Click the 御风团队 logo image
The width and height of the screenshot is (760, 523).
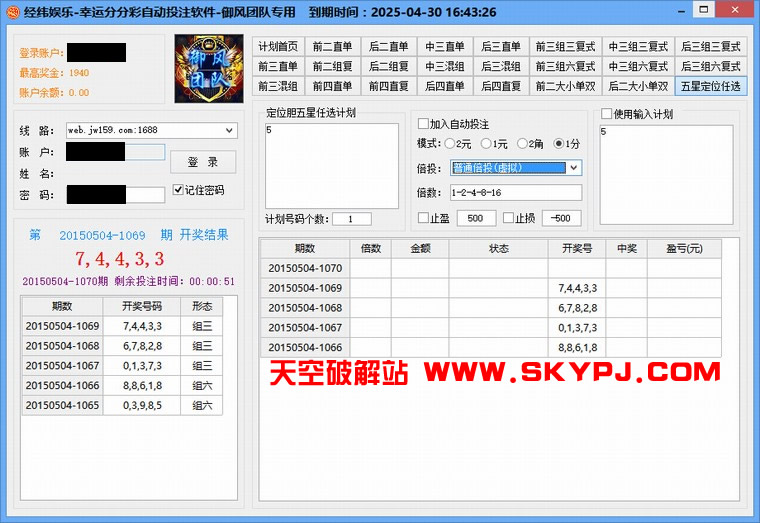[x=211, y=69]
